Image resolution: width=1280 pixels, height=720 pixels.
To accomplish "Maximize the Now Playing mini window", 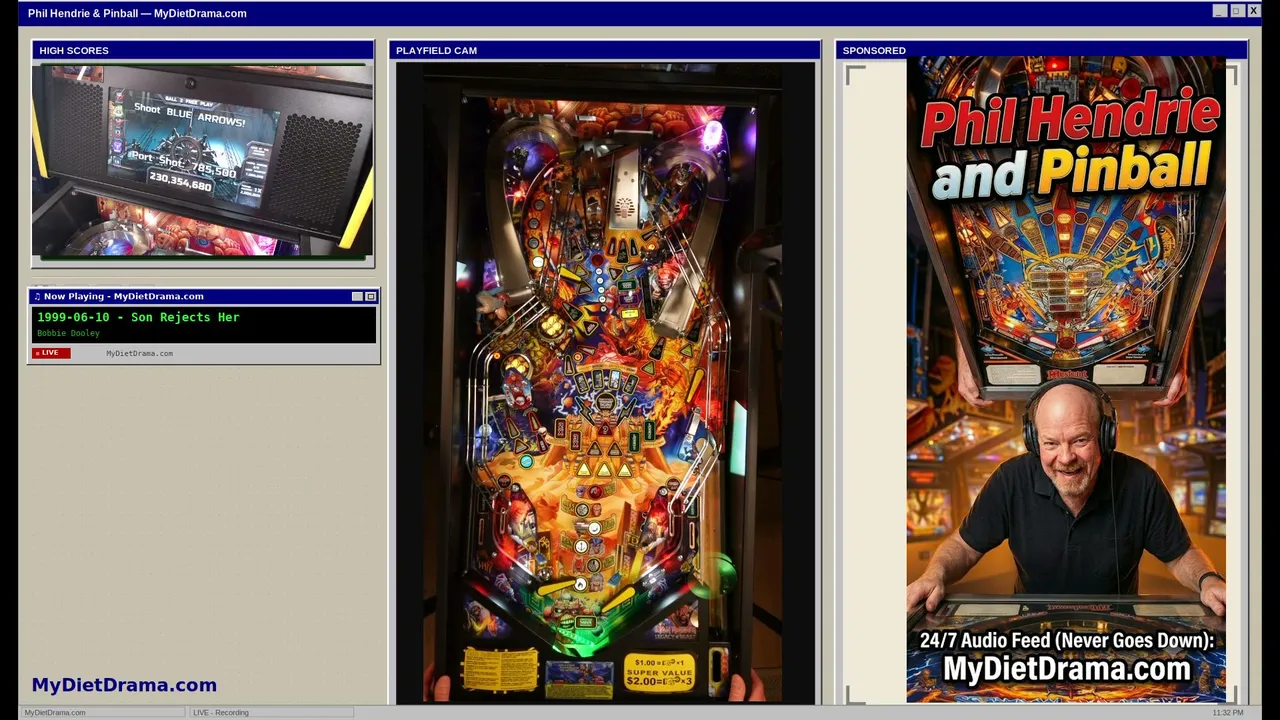I will (371, 297).
